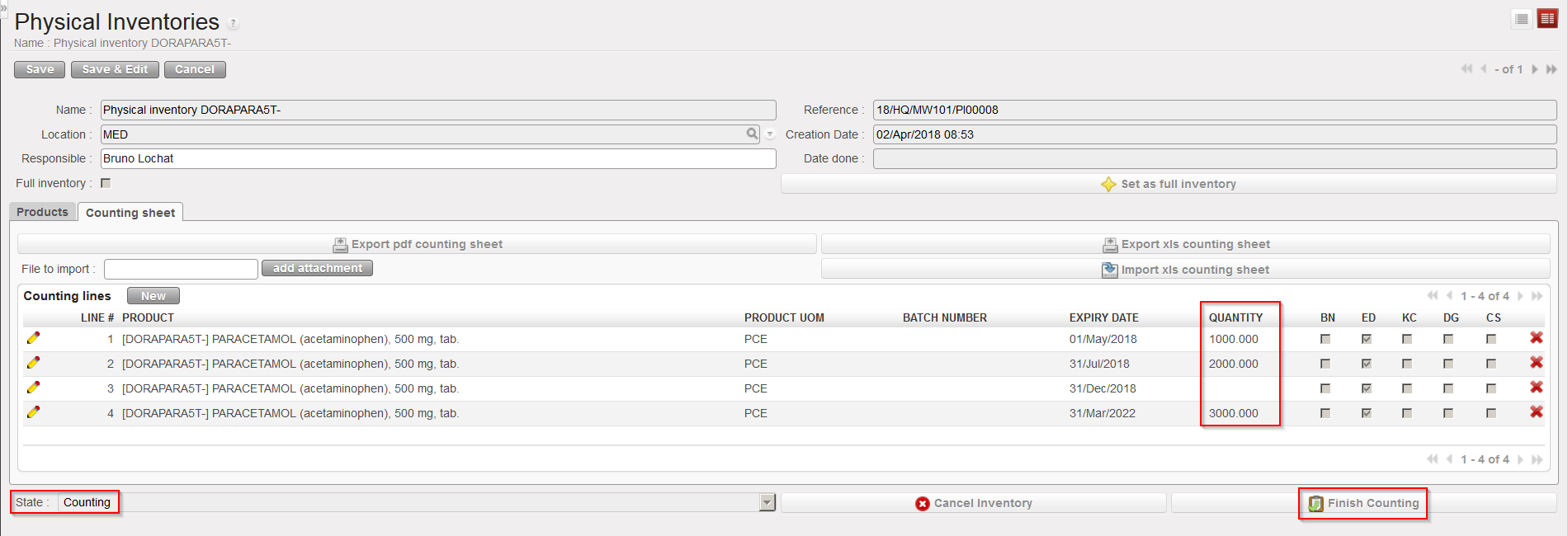Screen dimensions: 1568x536
Task: Toggle the ED checkbox on line 1
Action: [x=1367, y=339]
